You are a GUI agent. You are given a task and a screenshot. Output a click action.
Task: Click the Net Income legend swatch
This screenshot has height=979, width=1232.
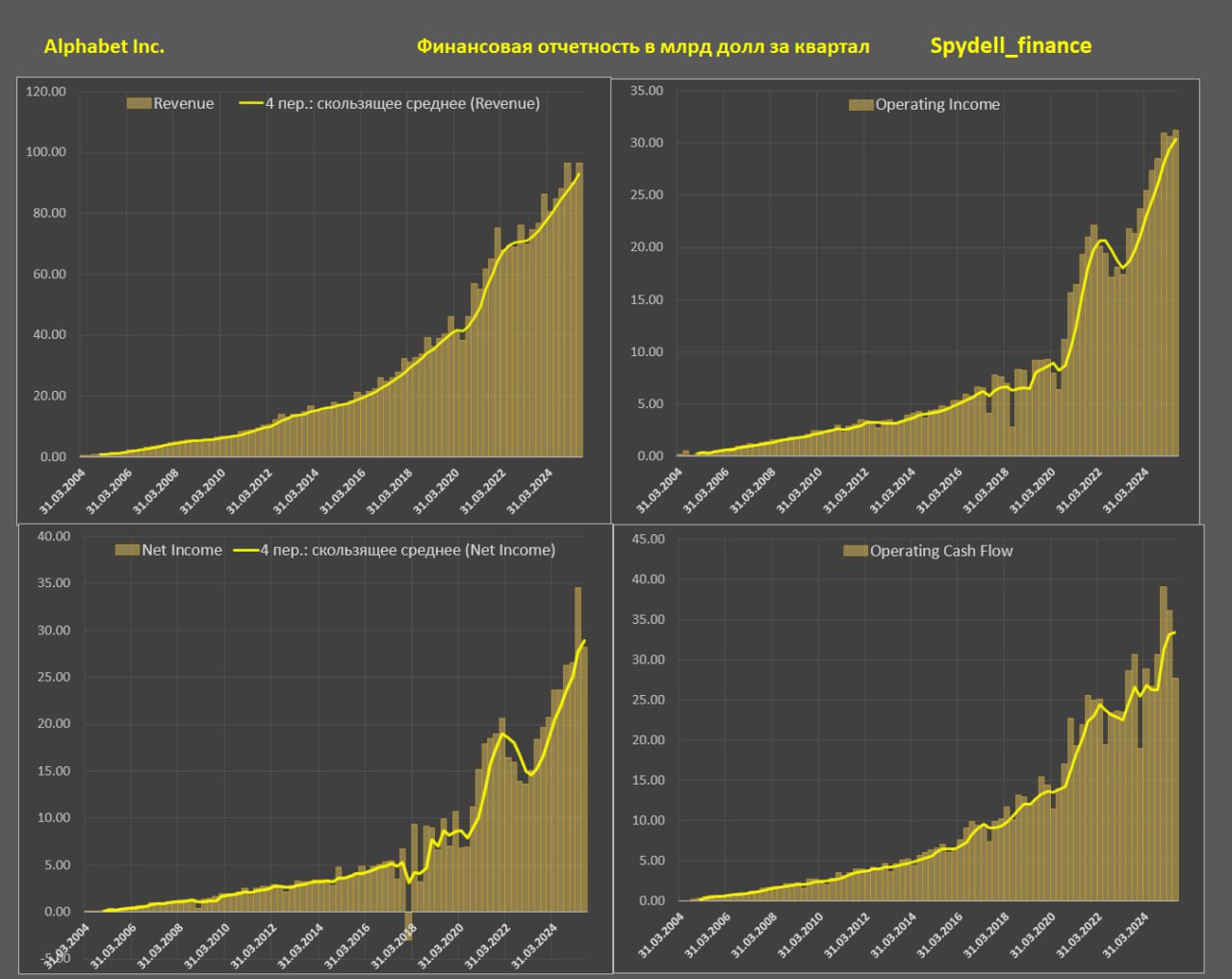click(x=127, y=550)
